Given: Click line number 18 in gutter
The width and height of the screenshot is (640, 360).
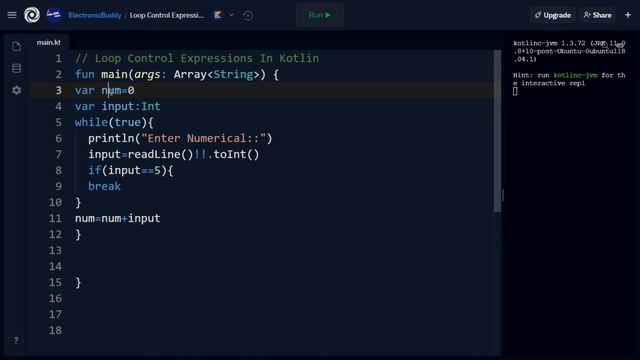Looking at the screenshot, I should (x=56, y=330).
